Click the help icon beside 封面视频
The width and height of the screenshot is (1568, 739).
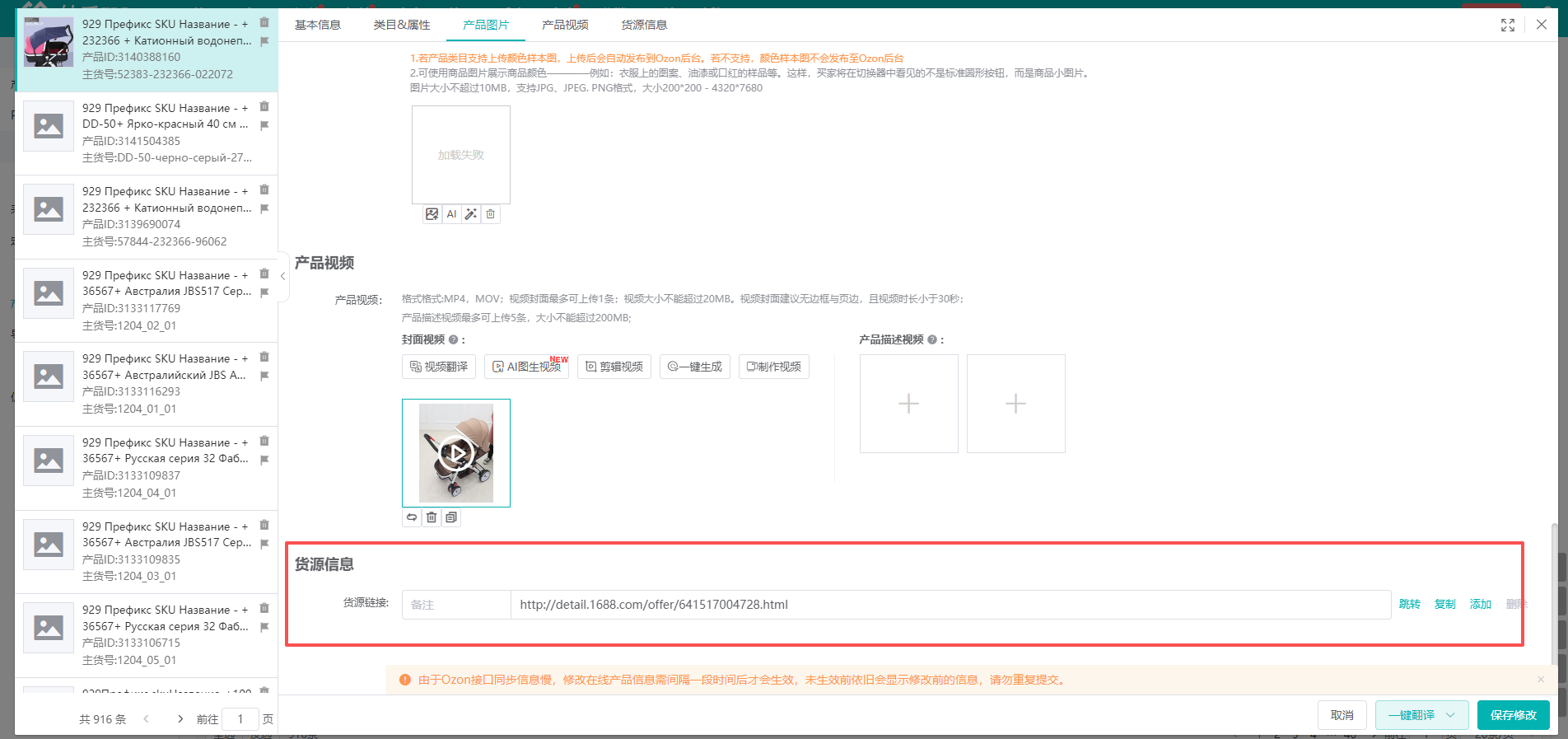(453, 339)
